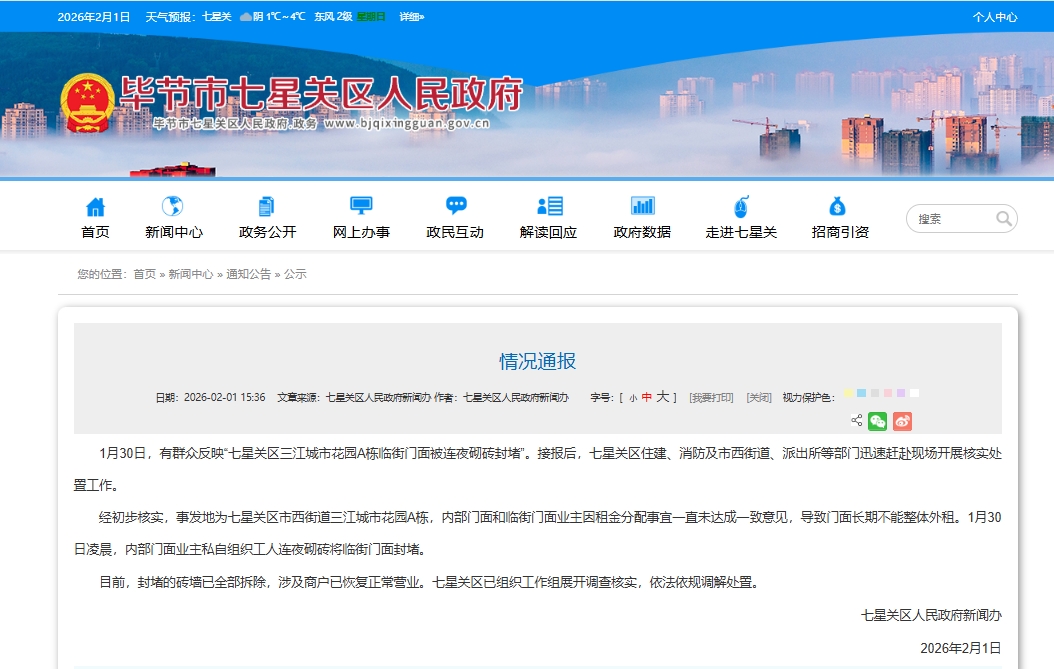Click the 首页 home icon in navigation

click(x=95, y=207)
